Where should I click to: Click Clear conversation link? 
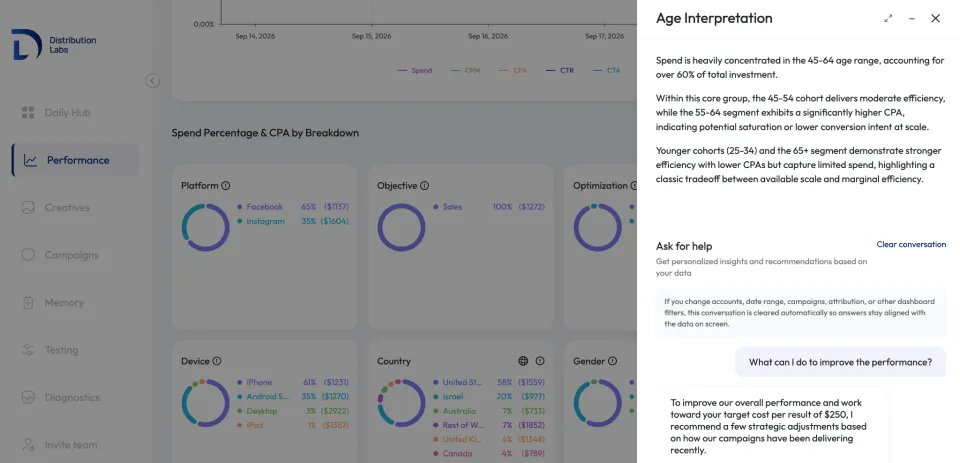911,244
